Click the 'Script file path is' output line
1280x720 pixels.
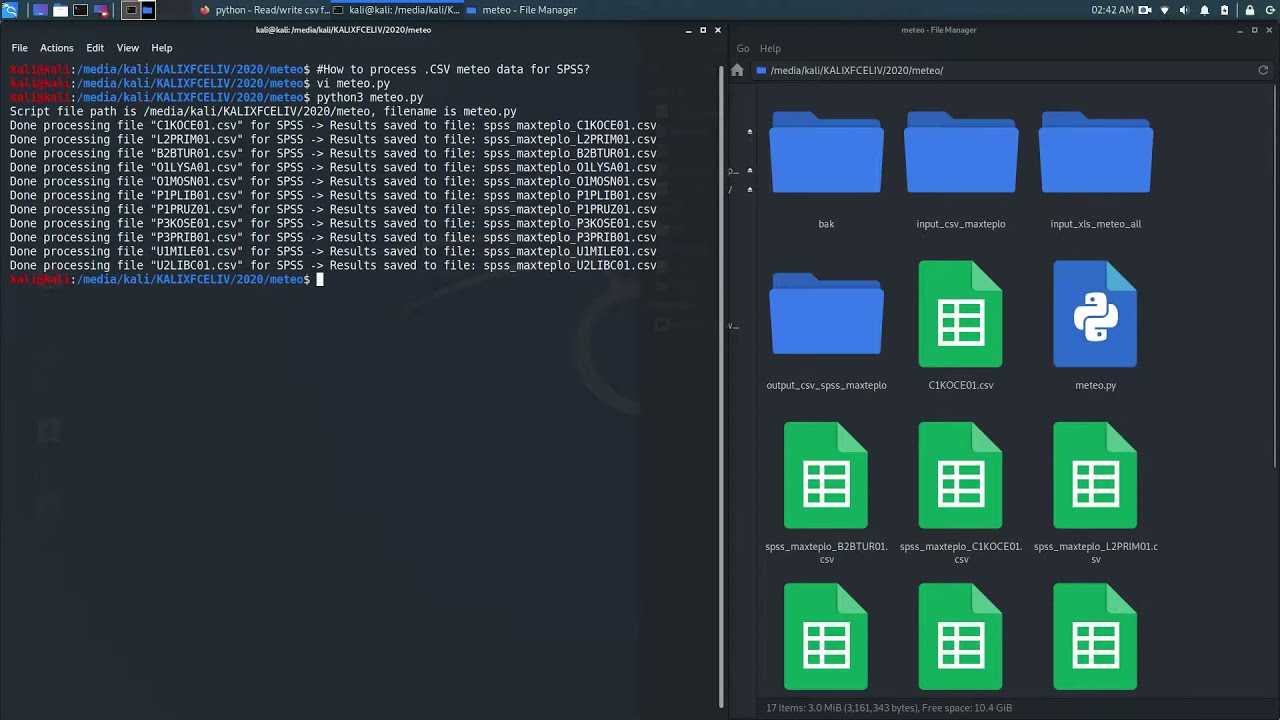(263, 112)
